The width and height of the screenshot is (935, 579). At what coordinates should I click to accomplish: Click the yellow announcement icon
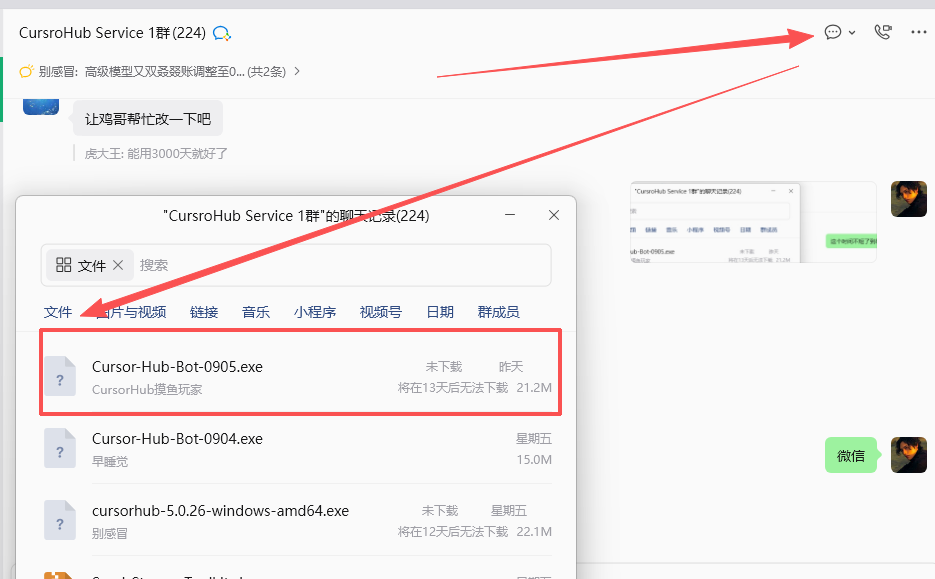[x=26, y=72]
